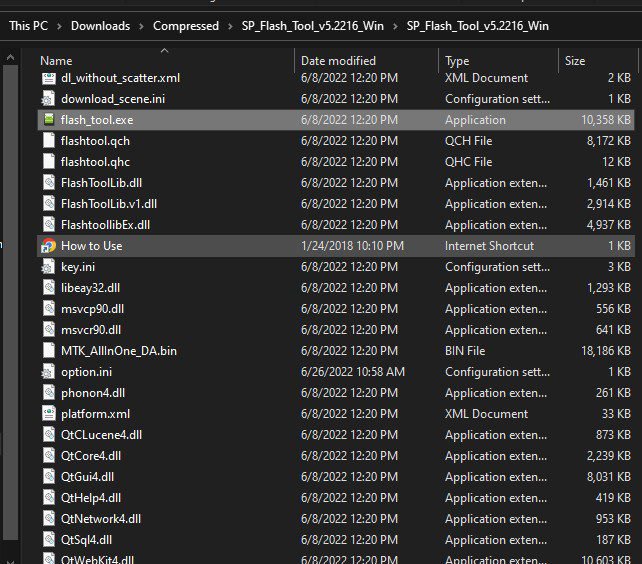Viewport: 642px width, 564px height.
Task: Click the phonon4.dll file icon
Action: click(x=49, y=392)
